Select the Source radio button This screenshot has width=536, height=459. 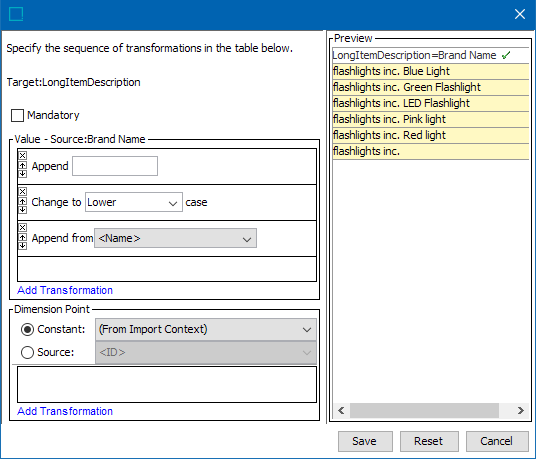pos(27,352)
